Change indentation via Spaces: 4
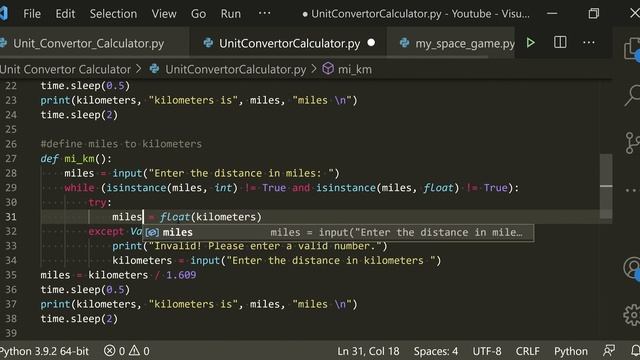This screenshot has width=640, height=360. [x=436, y=351]
